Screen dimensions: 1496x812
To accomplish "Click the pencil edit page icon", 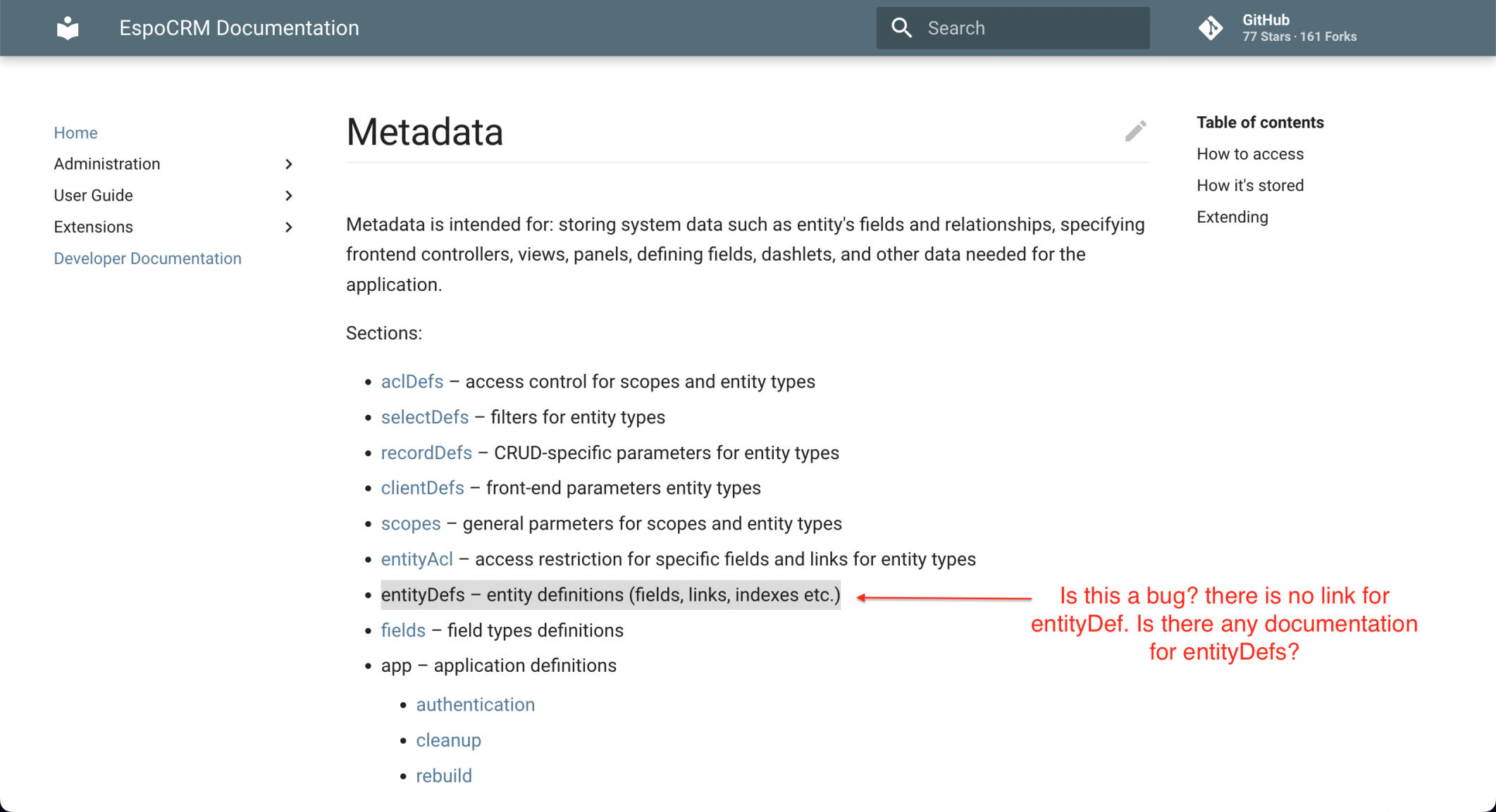I will click(1135, 131).
